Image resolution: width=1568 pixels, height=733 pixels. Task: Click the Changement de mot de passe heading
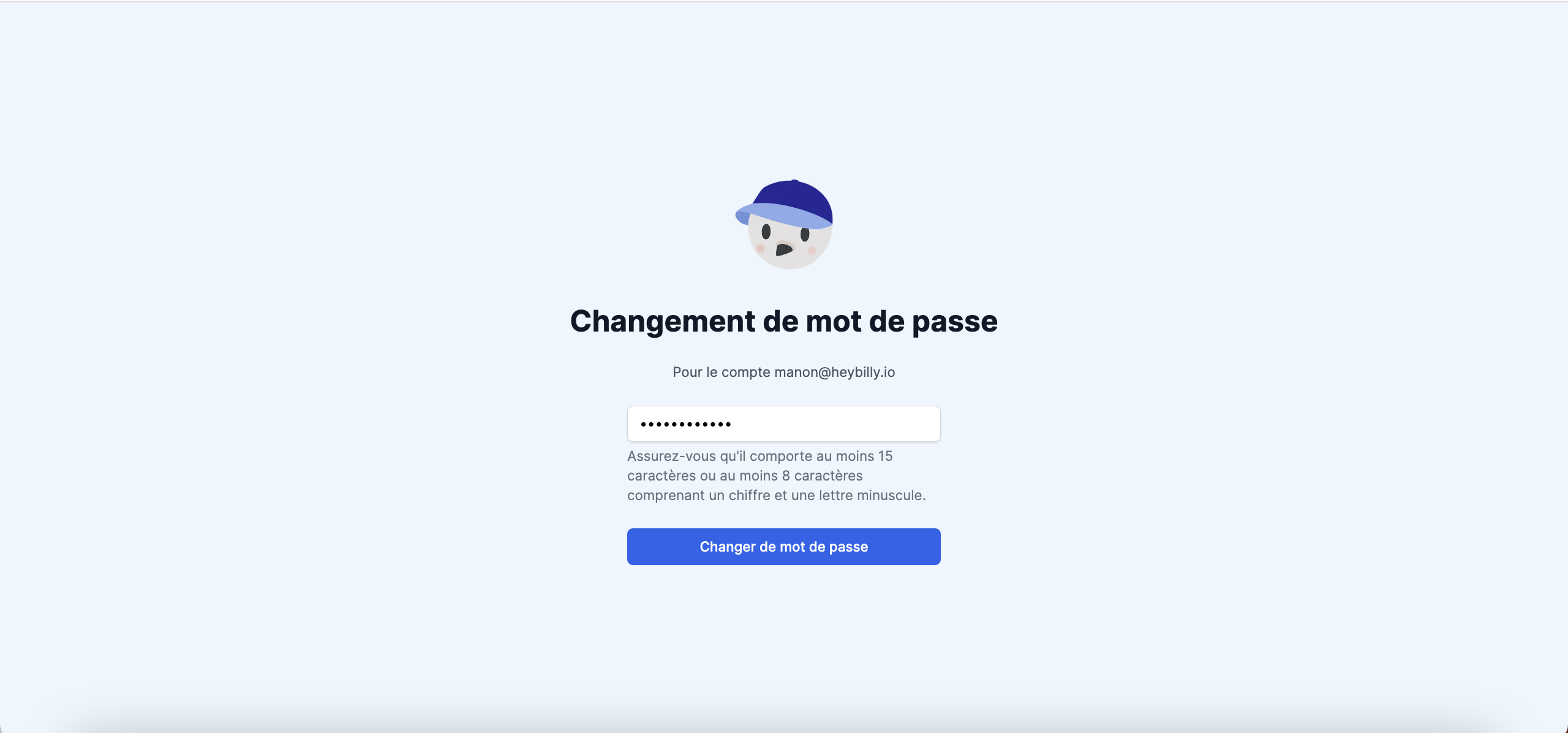(784, 321)
